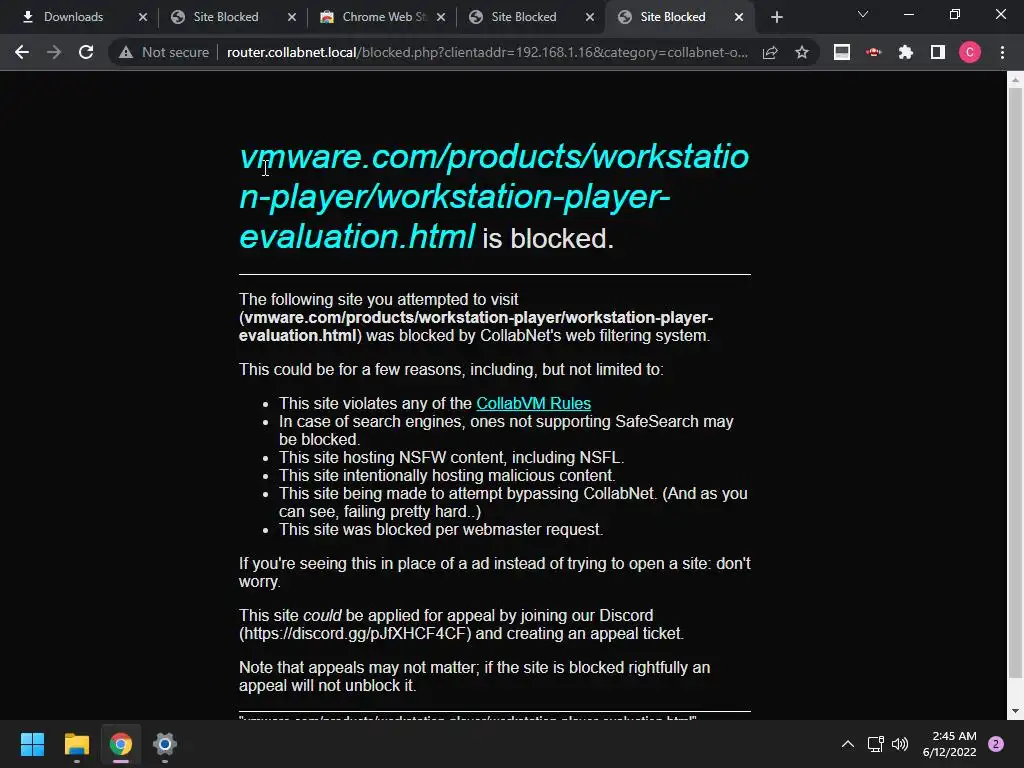Open the red extension icon in the toolbar
Image resolution: width=1024 pixels, height=768 pixels.
coord(873,52)
